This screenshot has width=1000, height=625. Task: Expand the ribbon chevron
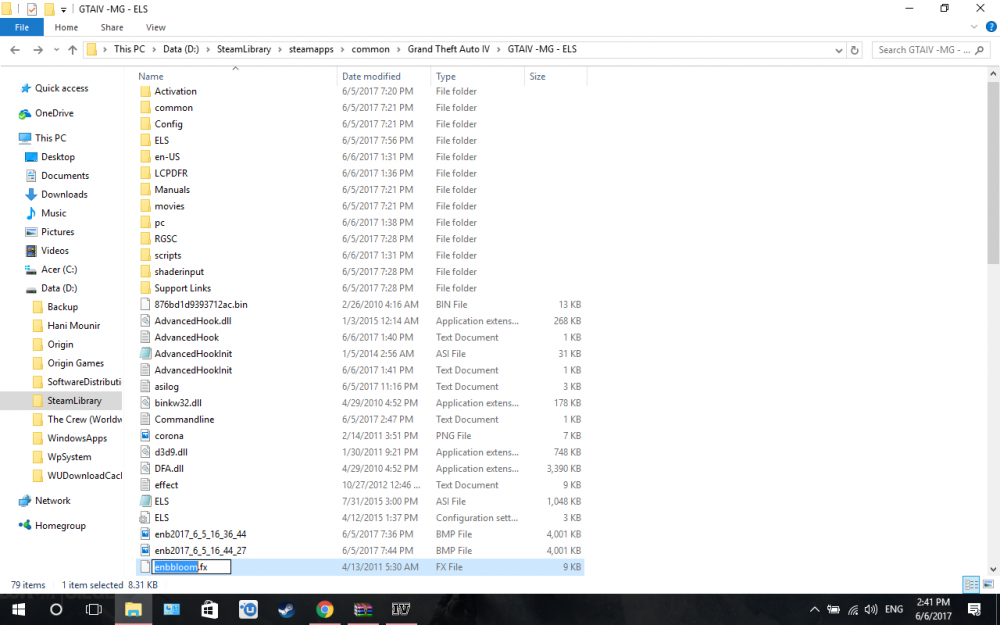(974, 27)
